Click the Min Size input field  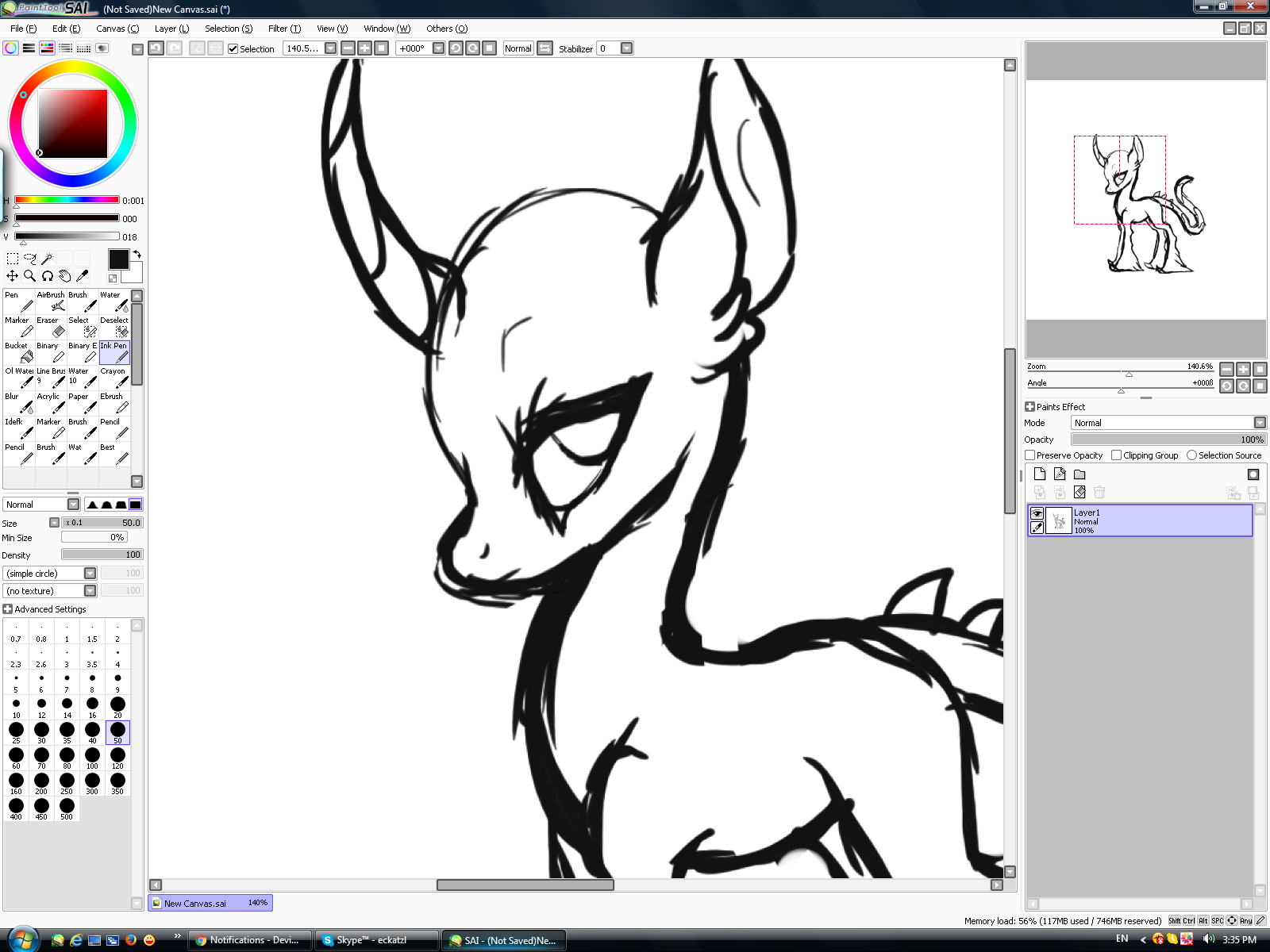pyautogui.click(x=94, y=537)
